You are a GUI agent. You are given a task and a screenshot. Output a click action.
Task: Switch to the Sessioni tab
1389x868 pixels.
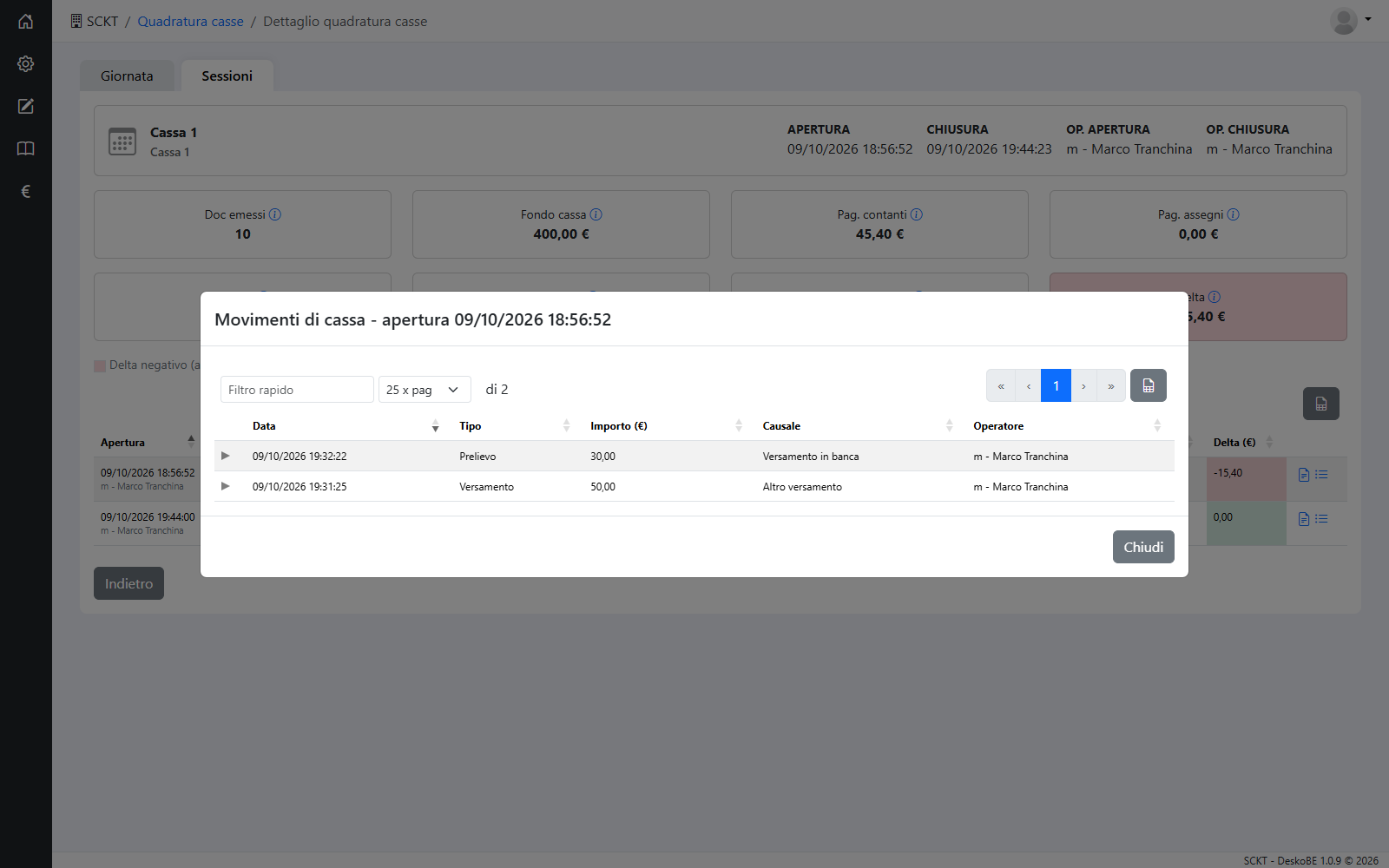227,76
